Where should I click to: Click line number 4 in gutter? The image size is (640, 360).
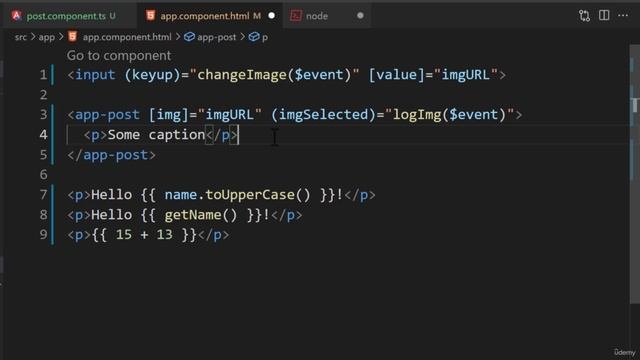coord(43,135)
